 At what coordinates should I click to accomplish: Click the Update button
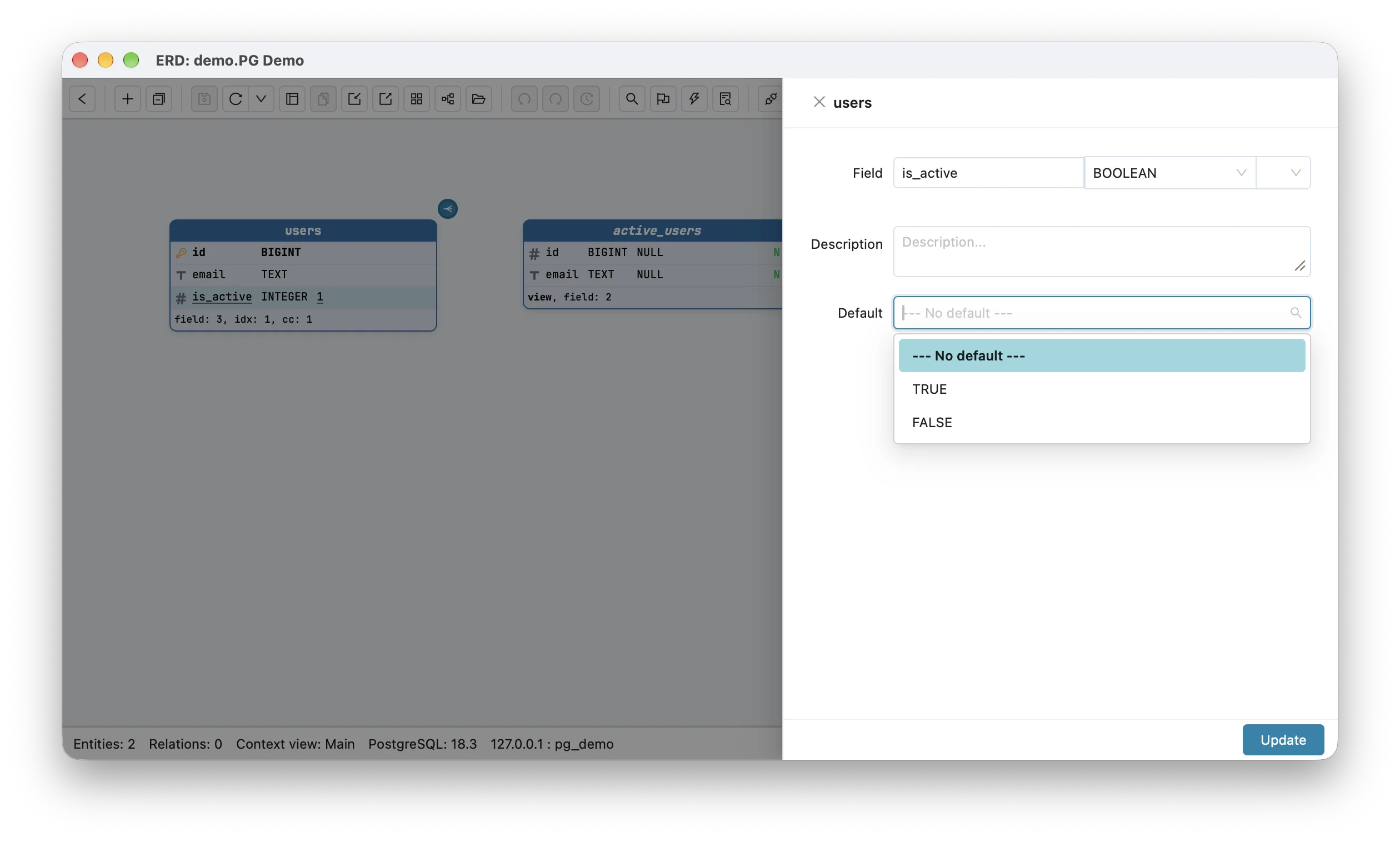click(x=1283, y=740)
